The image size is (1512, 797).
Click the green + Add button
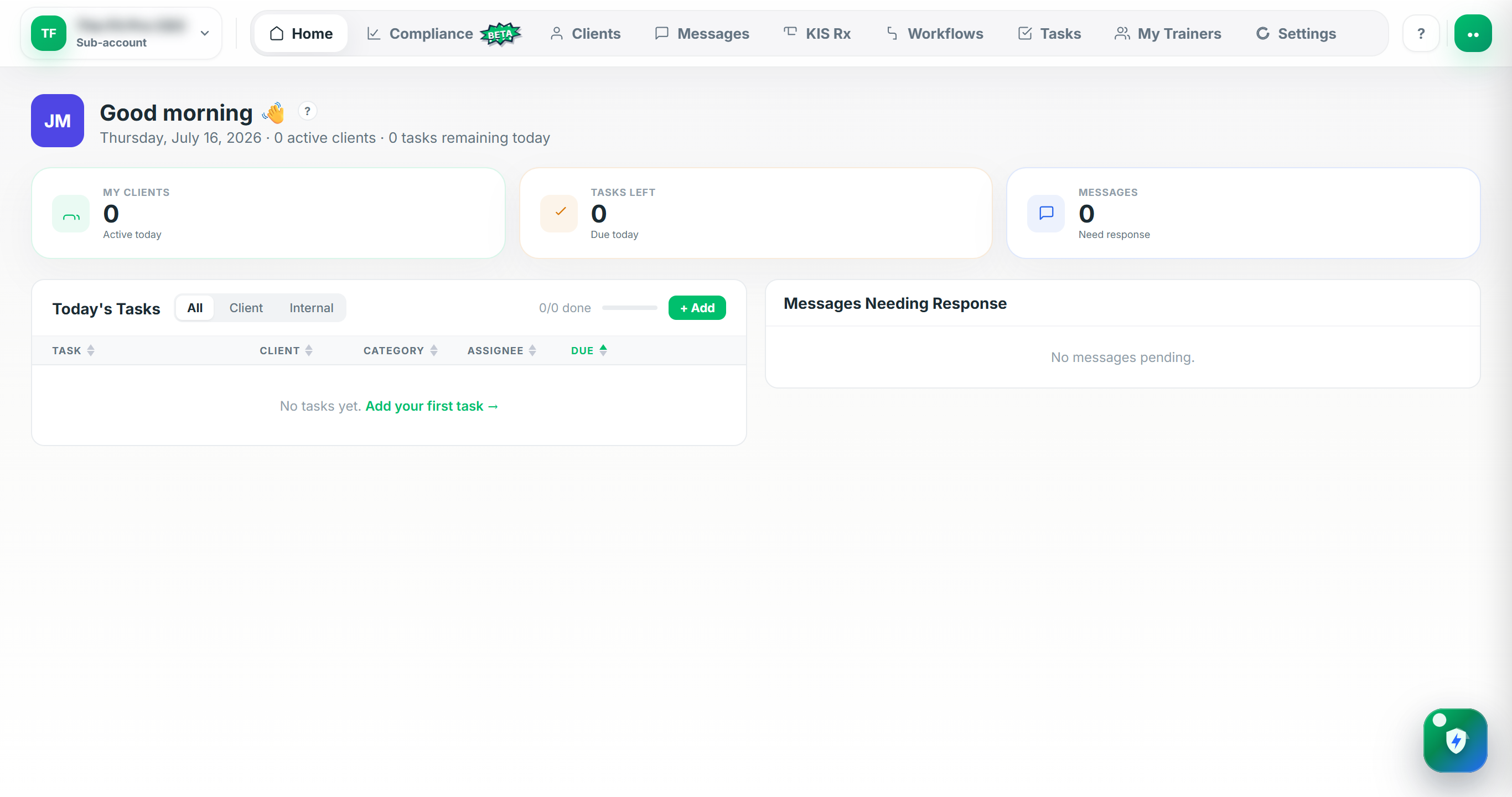click(x=697, y=308)
